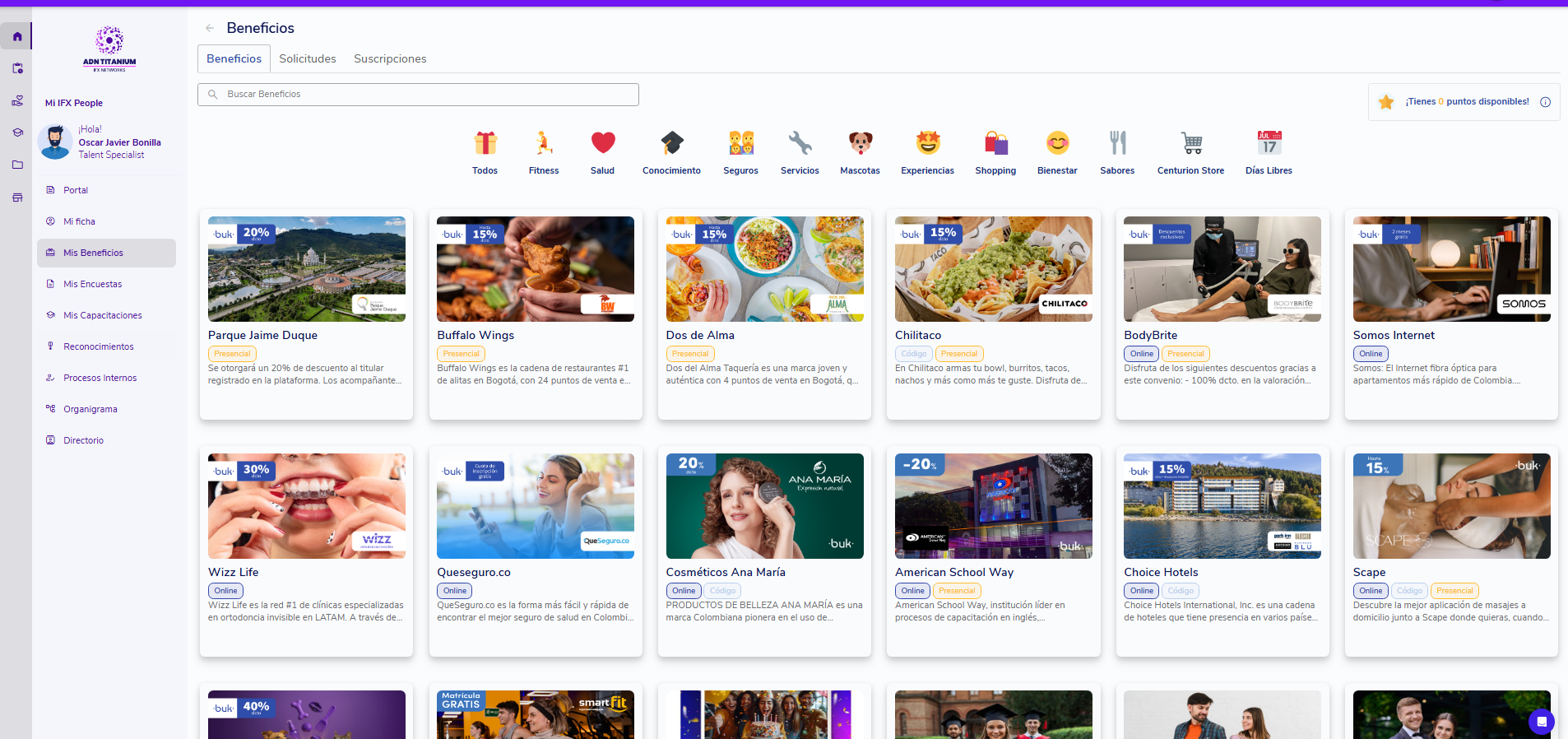Open the Parque Jaime Duque benefit card

306,314
